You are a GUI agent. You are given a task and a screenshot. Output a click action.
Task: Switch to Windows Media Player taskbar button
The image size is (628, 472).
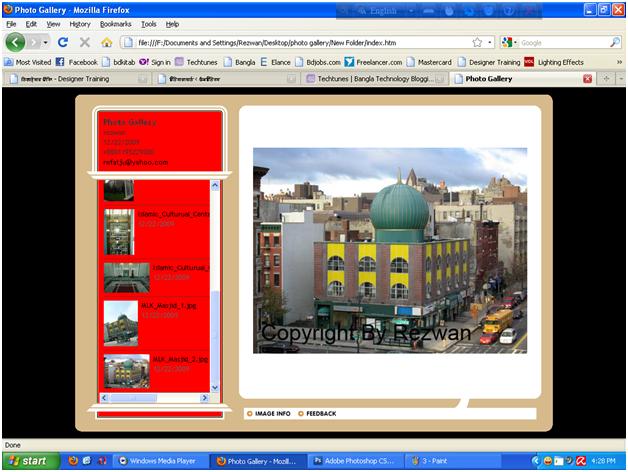(x=161, y=461)
